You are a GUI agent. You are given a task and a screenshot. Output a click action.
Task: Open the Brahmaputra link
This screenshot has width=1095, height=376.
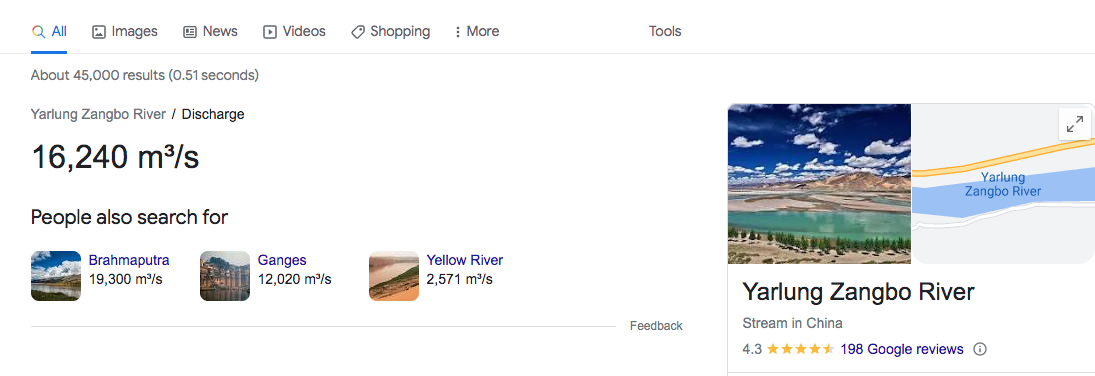pos(128,261)
